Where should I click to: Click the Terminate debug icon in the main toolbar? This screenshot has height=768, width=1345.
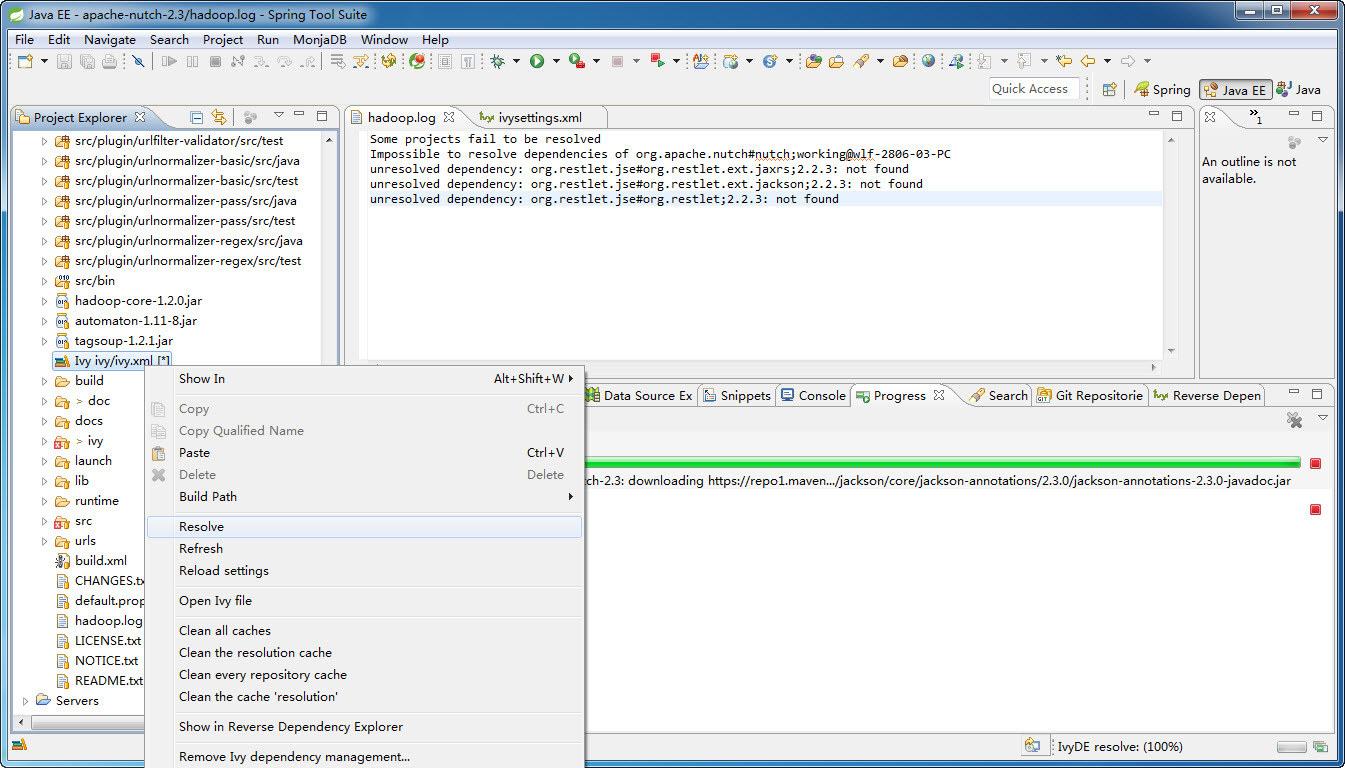(x=215, y=61)
